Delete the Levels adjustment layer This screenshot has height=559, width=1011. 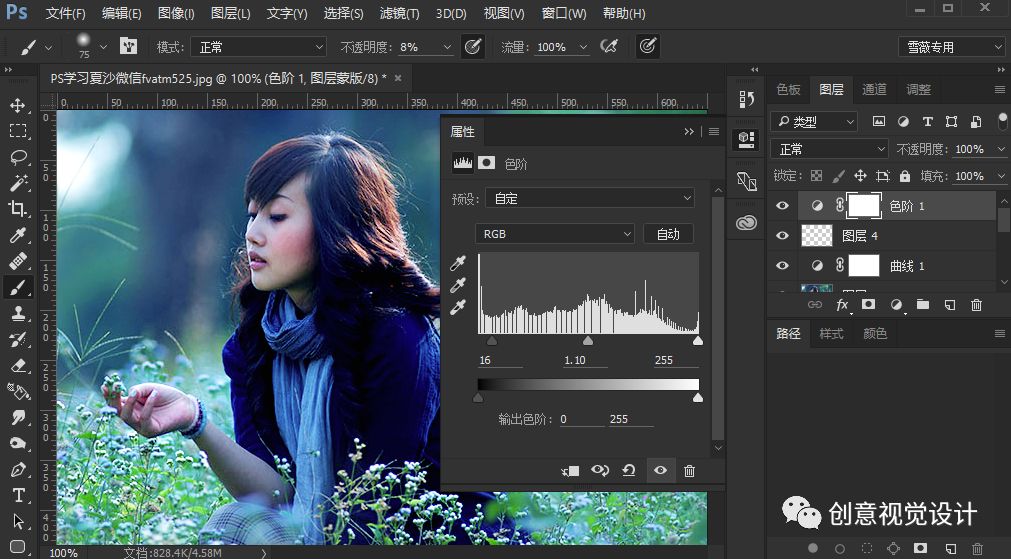[689, 471]
